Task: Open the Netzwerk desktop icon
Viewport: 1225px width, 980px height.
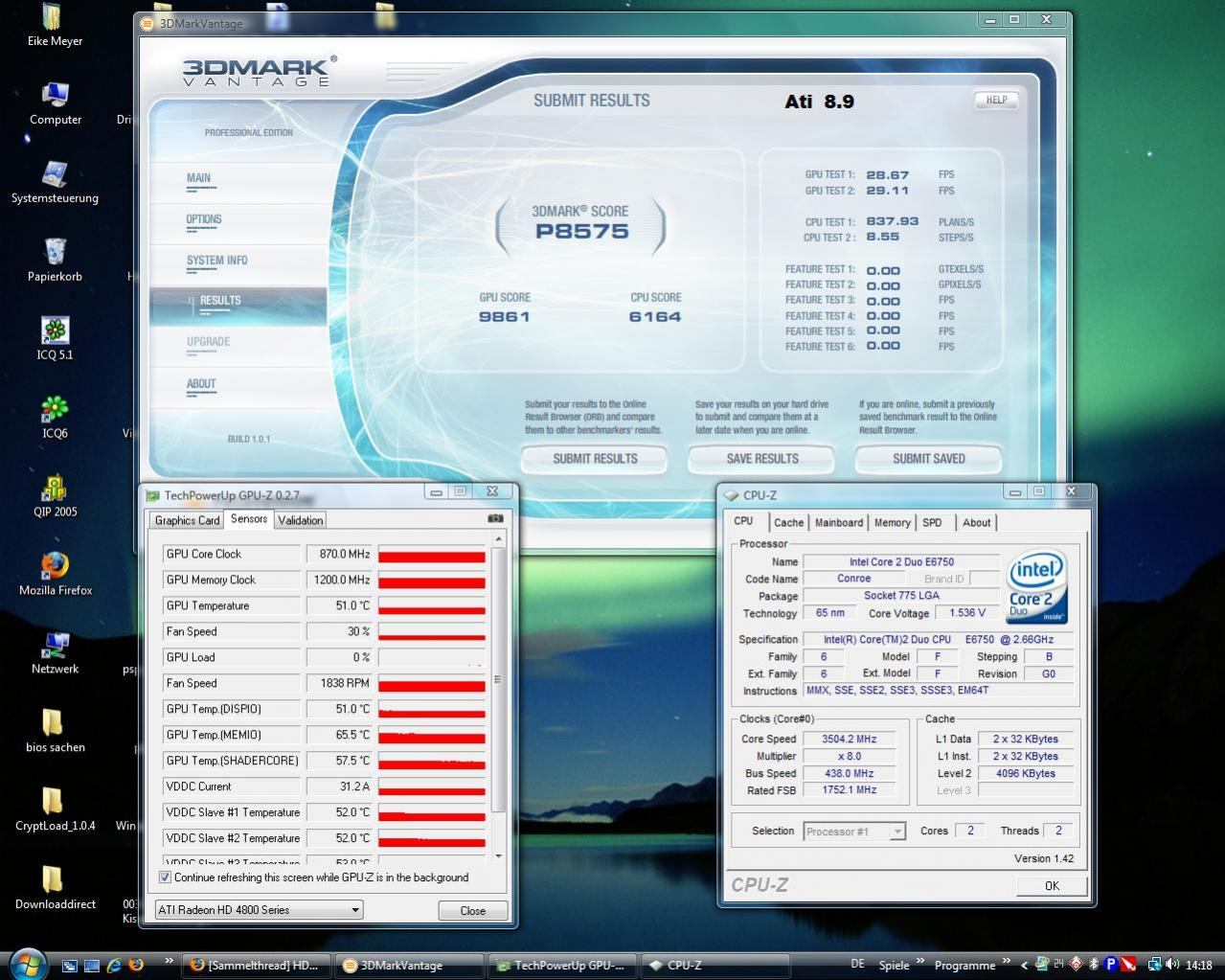Action: [x=55, y=653]
